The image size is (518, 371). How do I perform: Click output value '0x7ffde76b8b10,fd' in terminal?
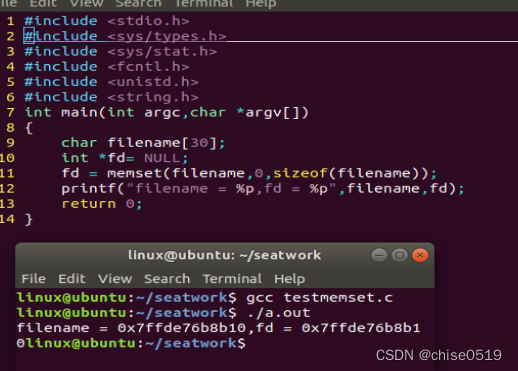(x=195, y=328)
